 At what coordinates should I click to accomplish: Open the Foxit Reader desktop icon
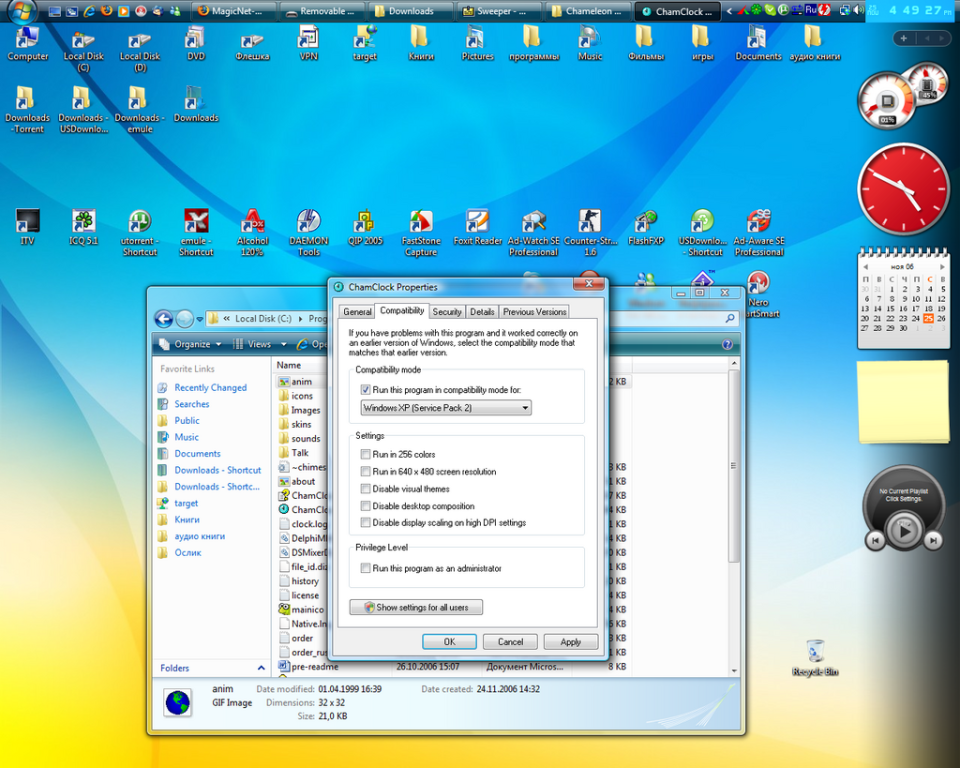pyautogui.click(x=478, y=227)
